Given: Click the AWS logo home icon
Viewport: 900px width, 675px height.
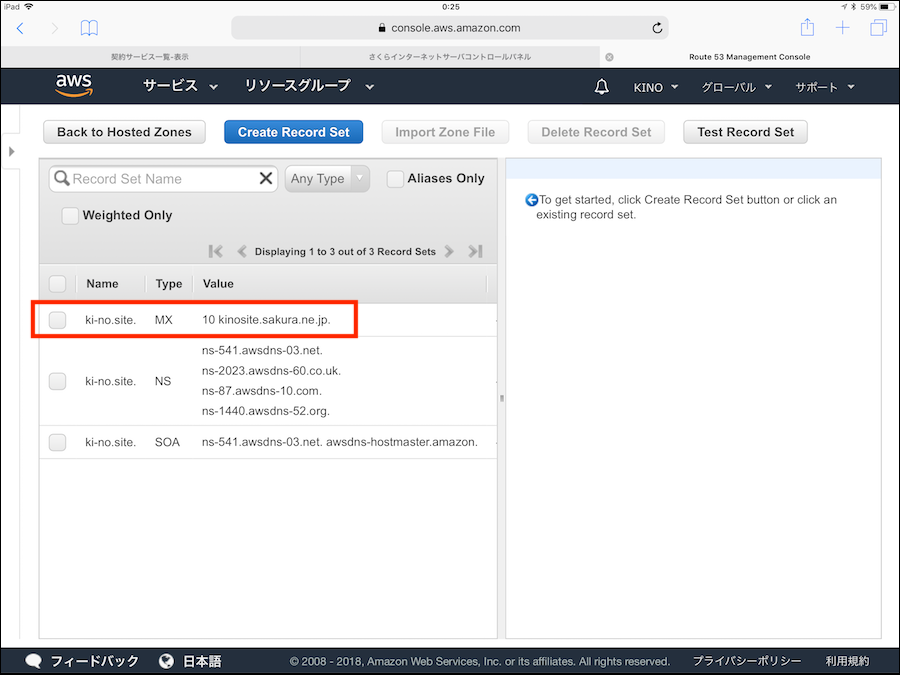Looking at the screenshot, I should click(75, 87).
